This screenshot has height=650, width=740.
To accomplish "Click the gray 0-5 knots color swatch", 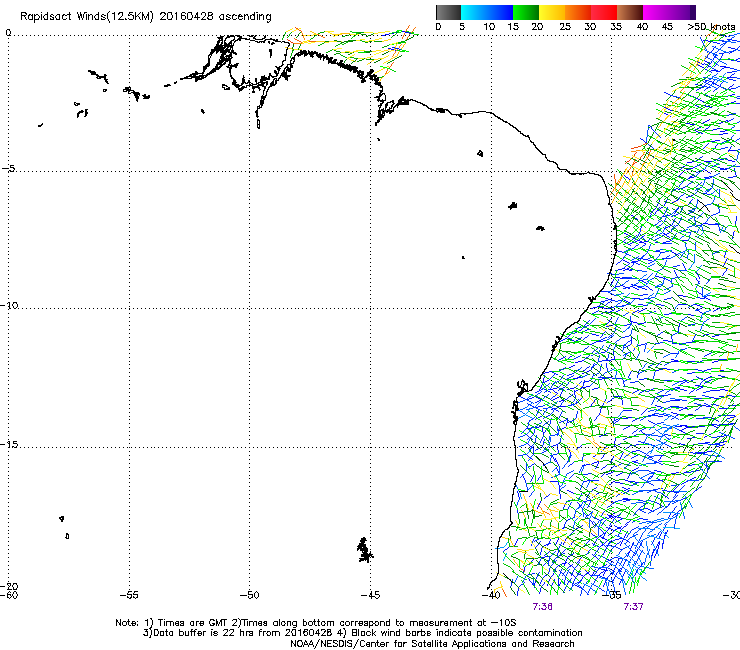I will click(x=448, y=12).
